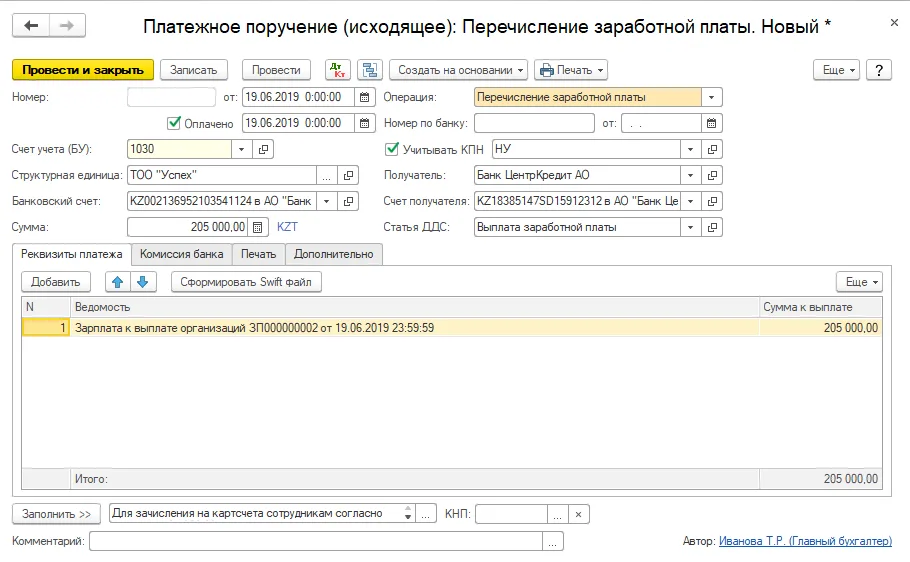Switch to the Печать tab

(x=259, y=254)
